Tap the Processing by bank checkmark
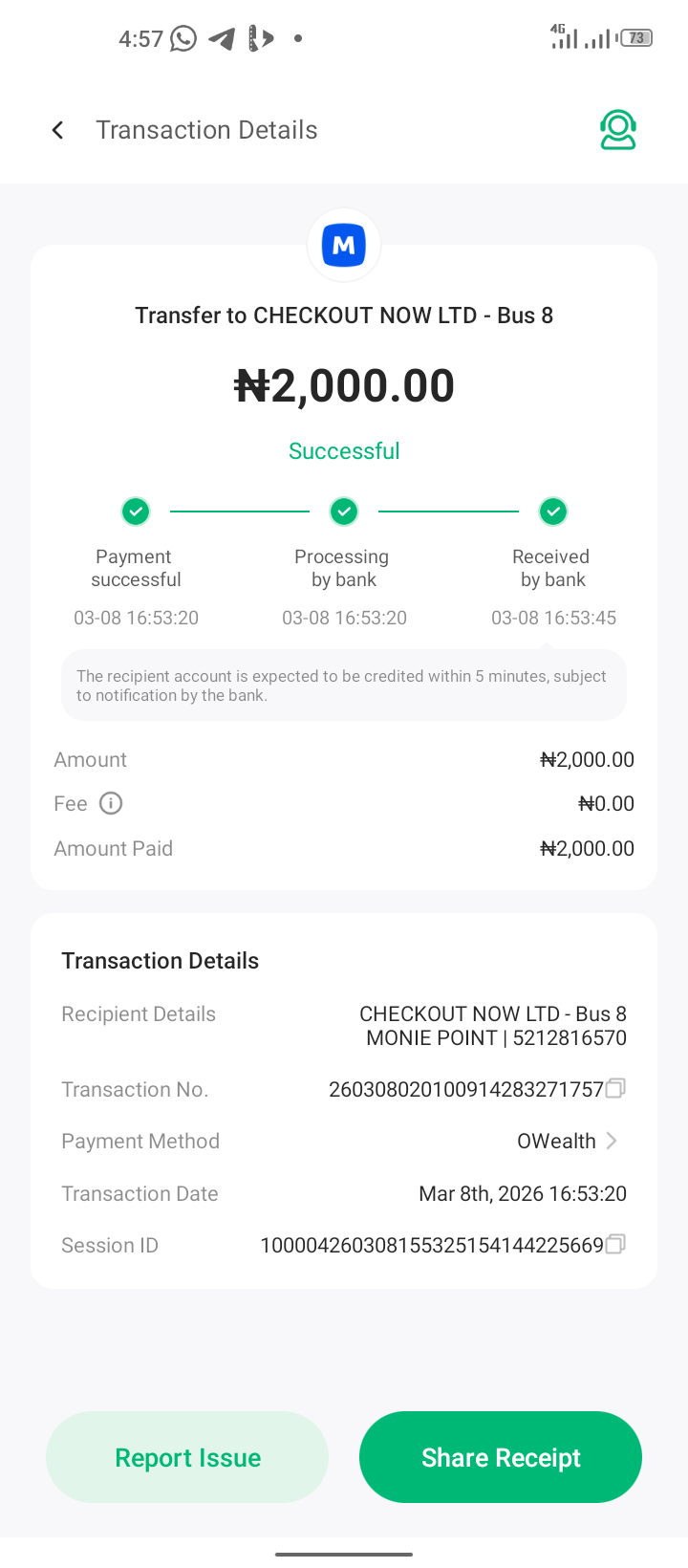Image resolution: width=688 pixels, height=1568 pixels. (344, 512)
